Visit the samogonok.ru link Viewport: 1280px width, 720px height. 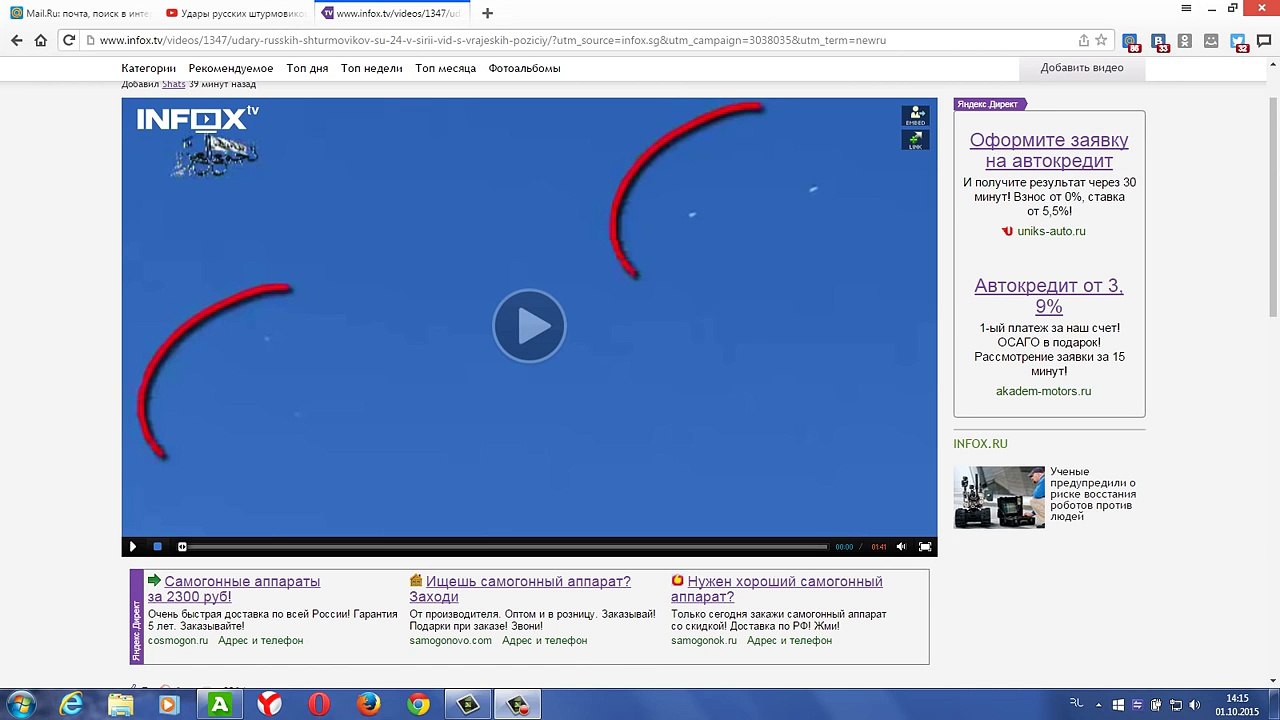pos(704,640)
